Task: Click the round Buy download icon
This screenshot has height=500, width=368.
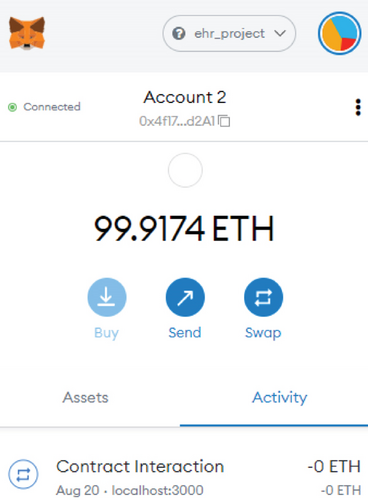Action: click(107, 297)
